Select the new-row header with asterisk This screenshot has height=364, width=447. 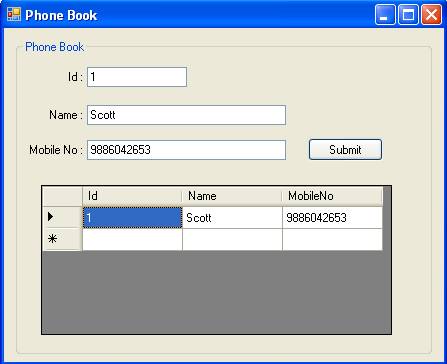62,239
